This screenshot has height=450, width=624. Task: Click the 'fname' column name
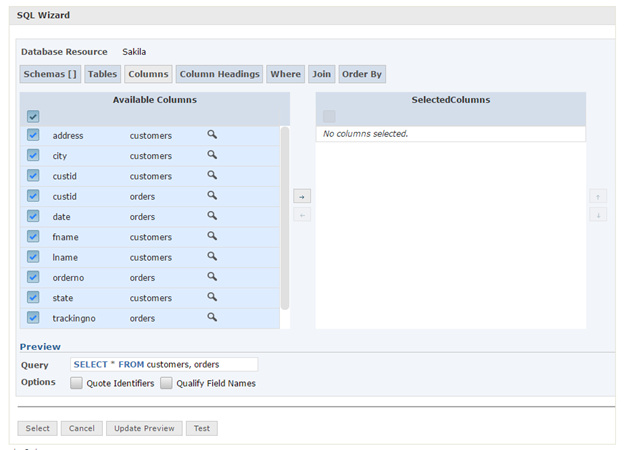point(65,237)
